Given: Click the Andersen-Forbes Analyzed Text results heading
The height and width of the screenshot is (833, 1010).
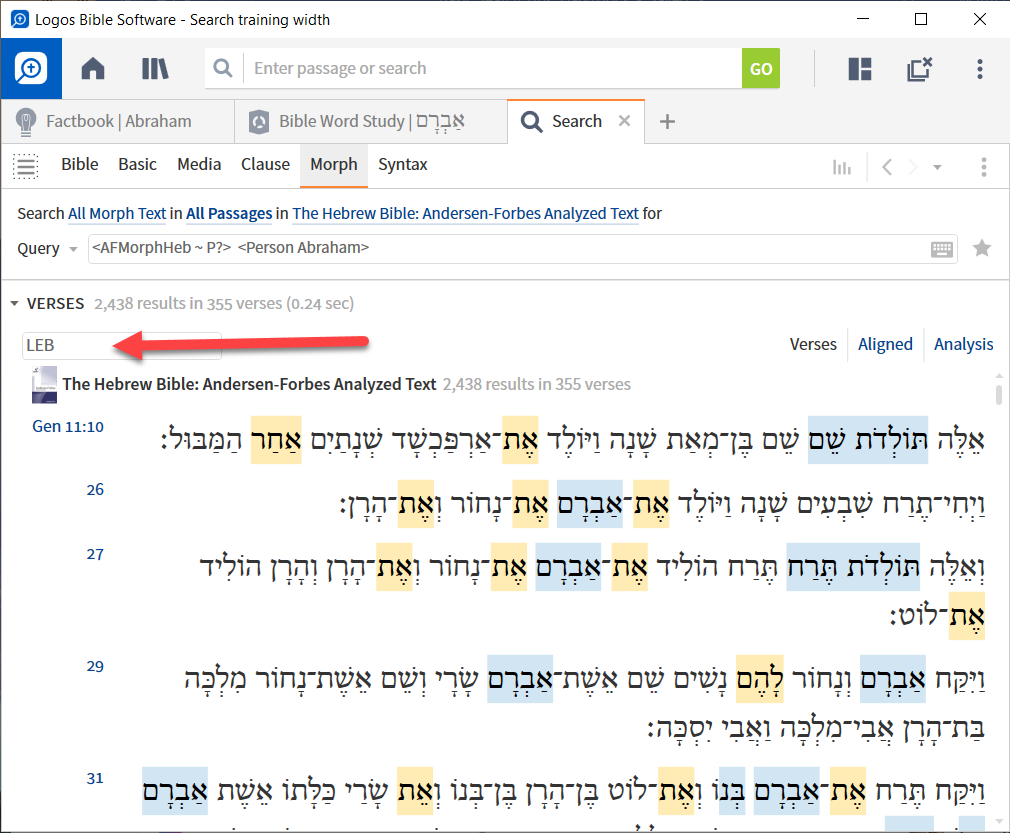Looking at the screenshot, I should 249,385.
